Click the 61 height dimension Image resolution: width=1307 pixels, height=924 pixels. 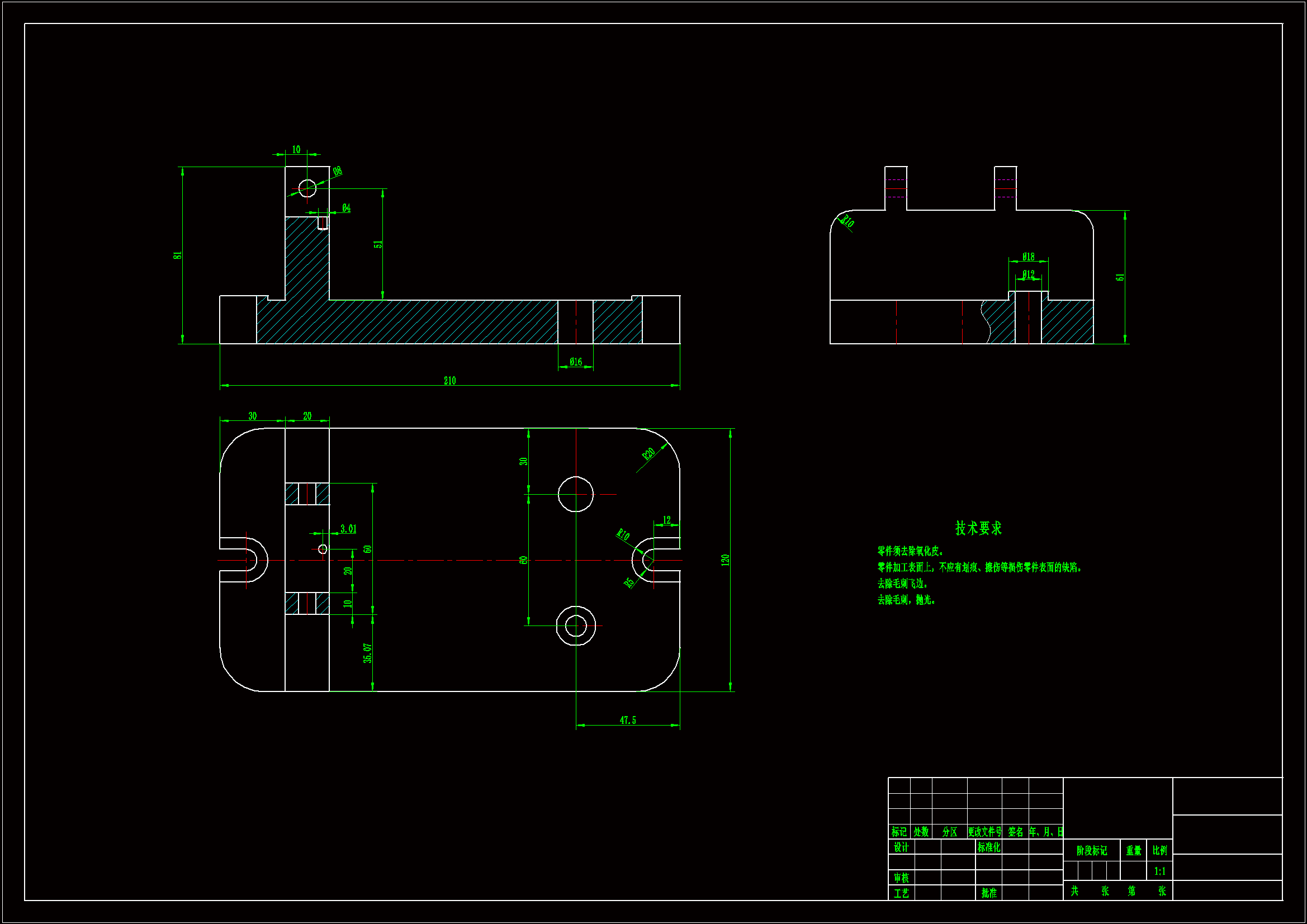pos(1120,277)
